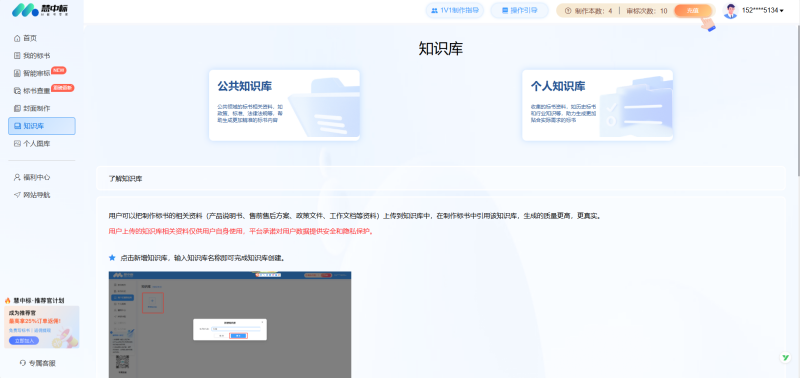Viewport: 800px width, 378px height.
Task: Click the orange 充值 button
Action: pos(692,10)
